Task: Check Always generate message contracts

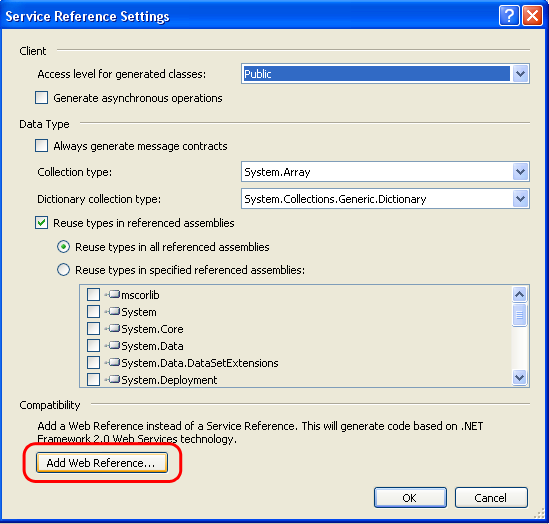Action: click(41, 145)
